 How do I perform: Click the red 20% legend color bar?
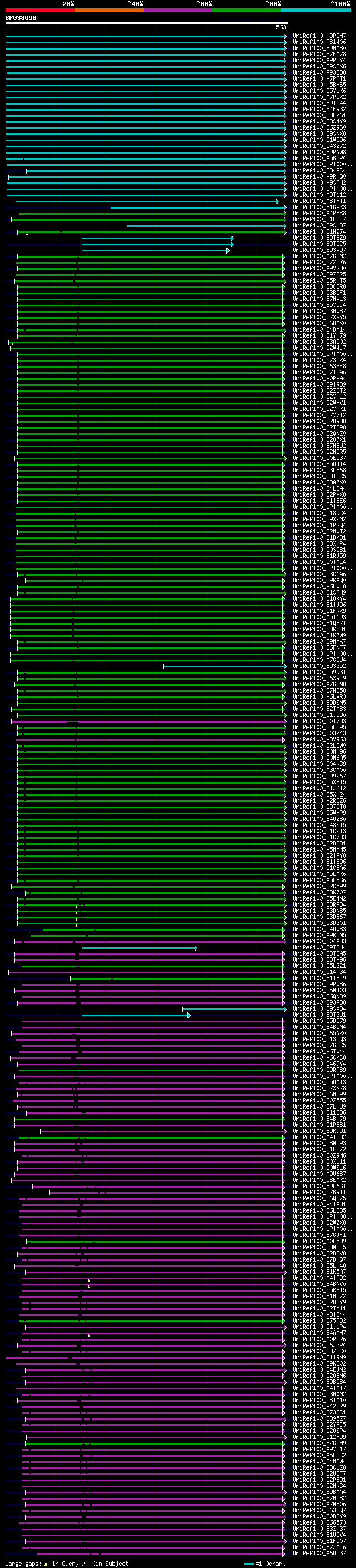tap(39, 10)
